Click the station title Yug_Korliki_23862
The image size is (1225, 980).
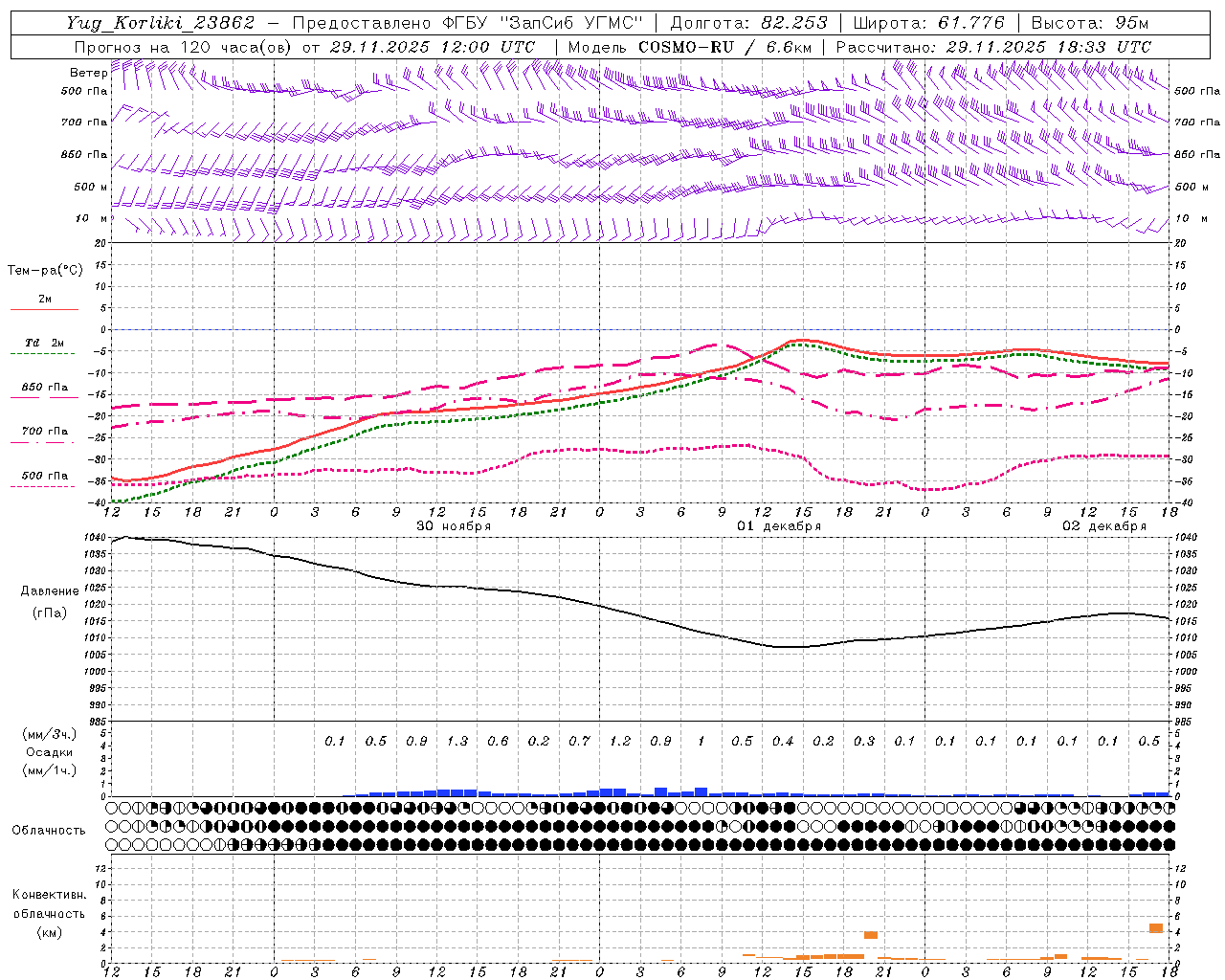[161, 23]
